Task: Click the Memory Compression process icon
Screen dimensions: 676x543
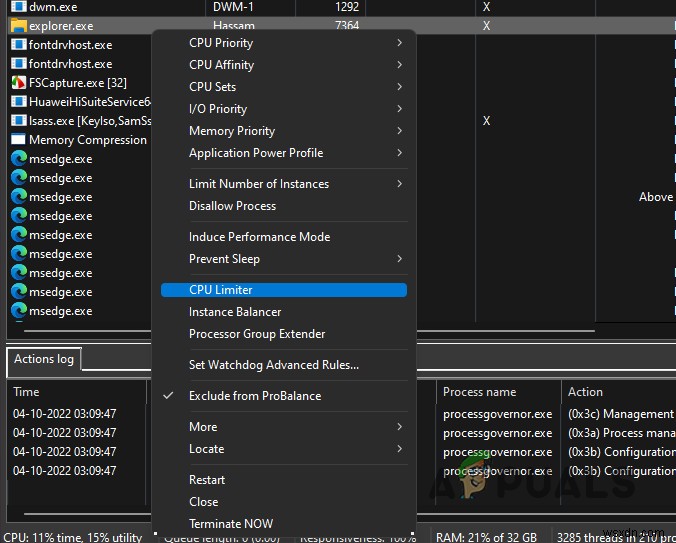Action: (x=19, y=139)
